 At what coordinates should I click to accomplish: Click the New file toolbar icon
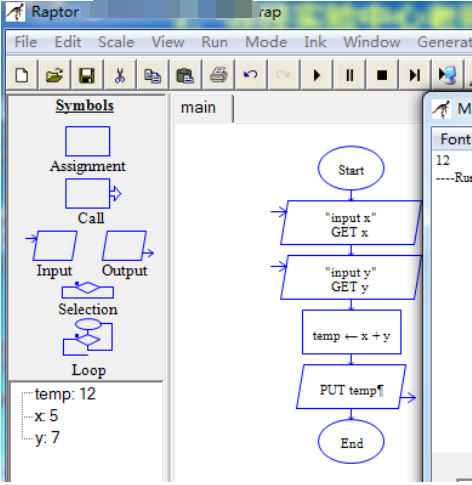(x=22, y=75)
